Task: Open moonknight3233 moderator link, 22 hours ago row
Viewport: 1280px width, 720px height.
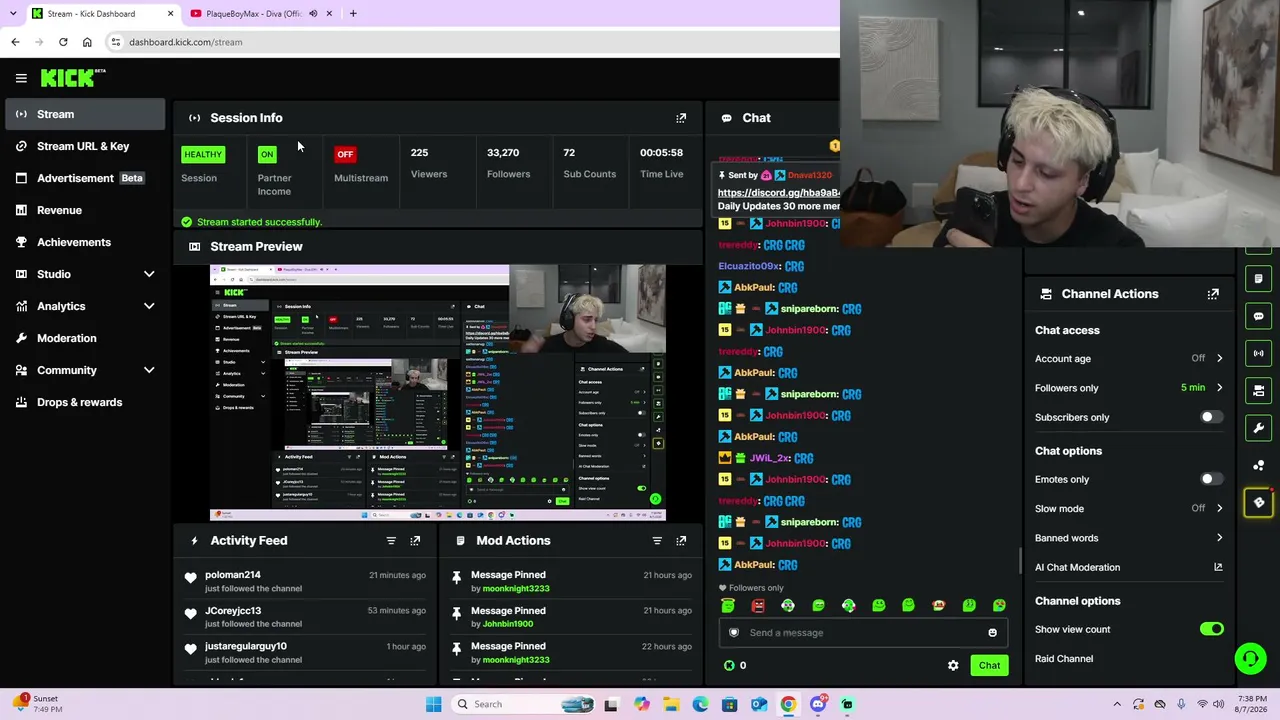Action: pyautogui.click(x=516, y=660)
